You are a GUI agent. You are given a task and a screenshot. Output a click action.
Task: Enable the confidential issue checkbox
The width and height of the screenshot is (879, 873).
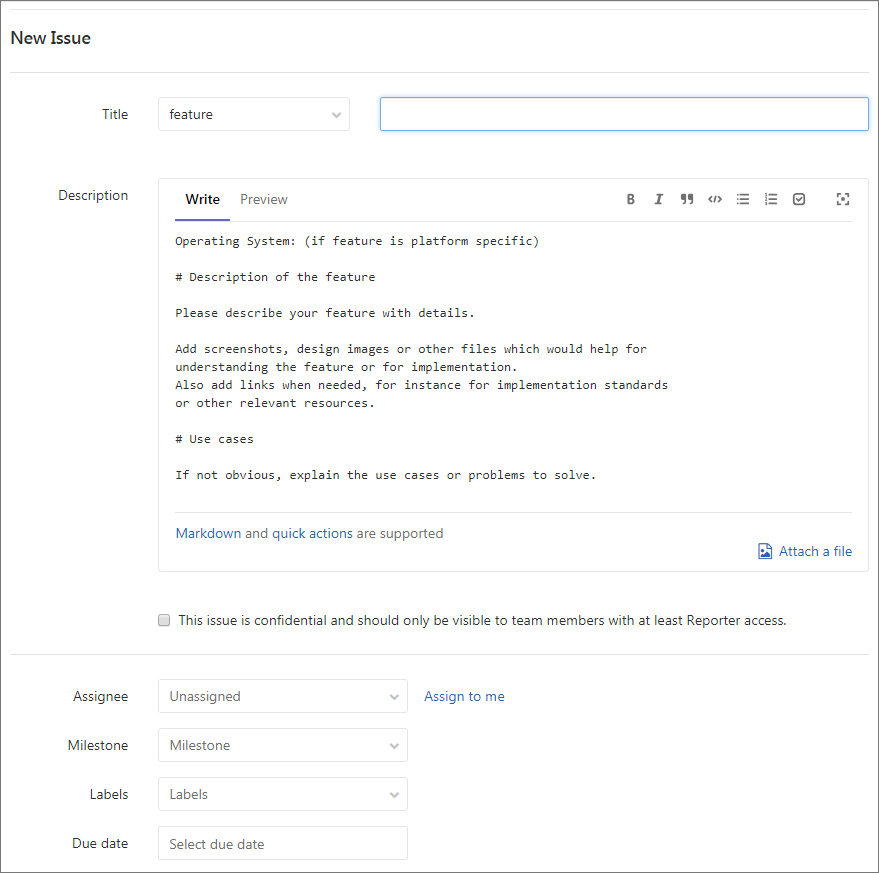pos(163,620)
